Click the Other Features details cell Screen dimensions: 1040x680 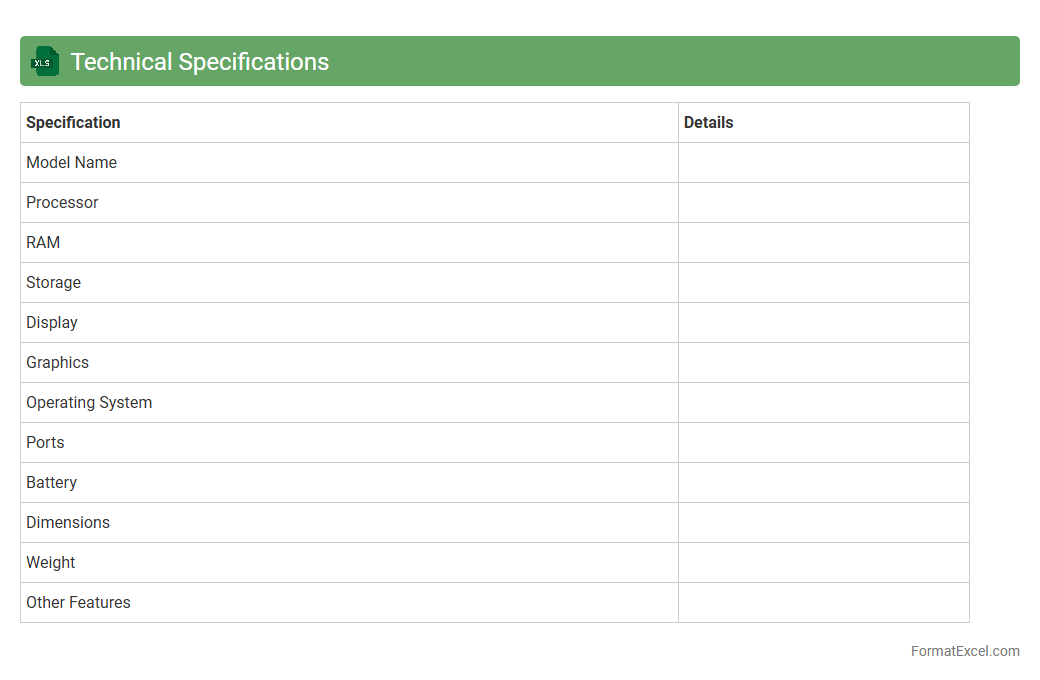(x=823, y=602)
